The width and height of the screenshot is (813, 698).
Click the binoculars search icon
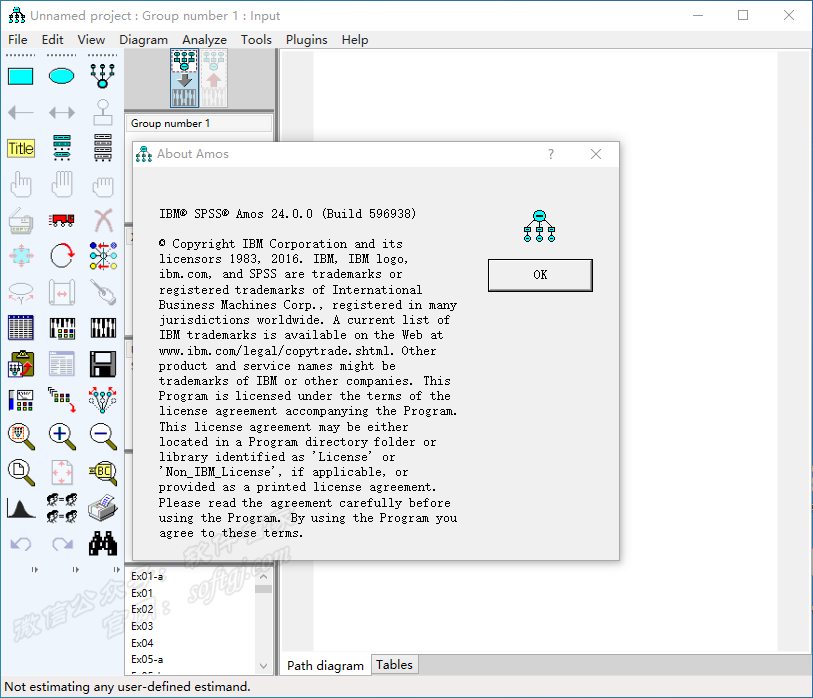(103, 543)
